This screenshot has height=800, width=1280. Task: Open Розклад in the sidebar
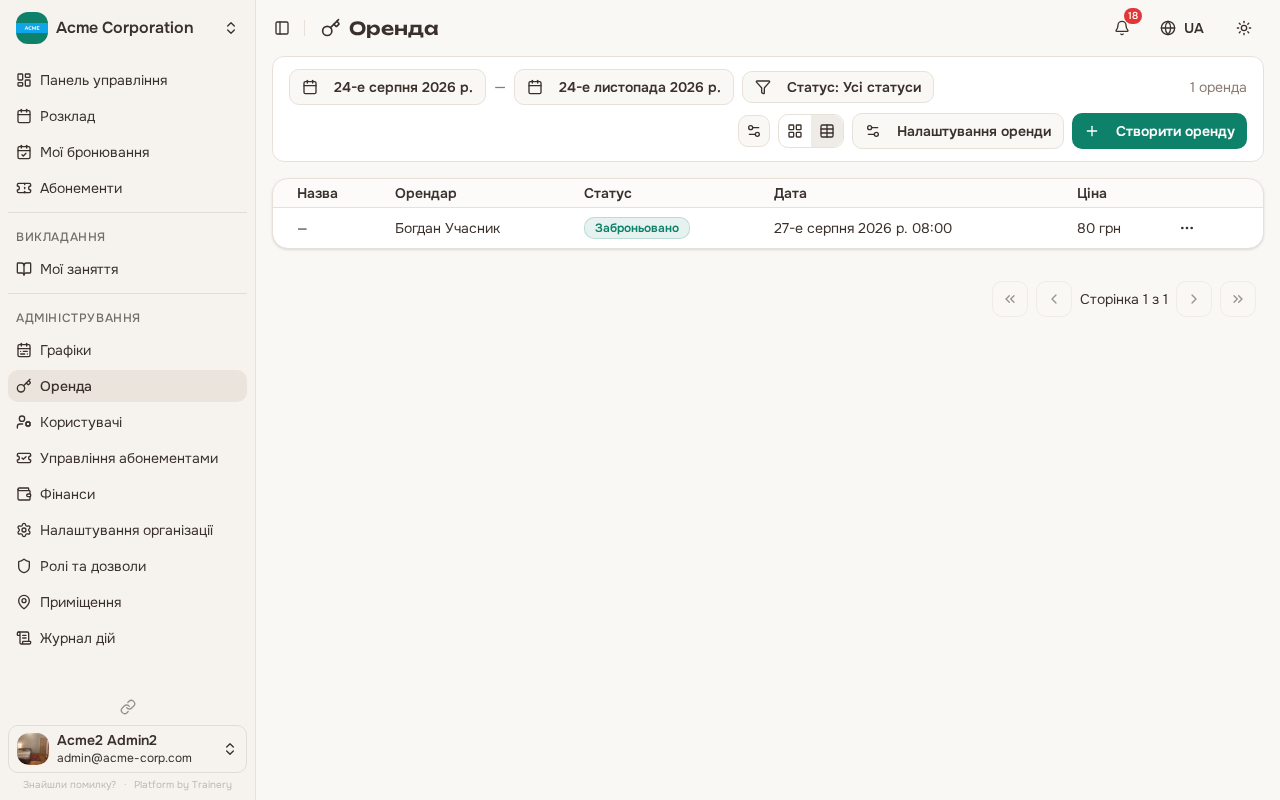tap(127, 116)
